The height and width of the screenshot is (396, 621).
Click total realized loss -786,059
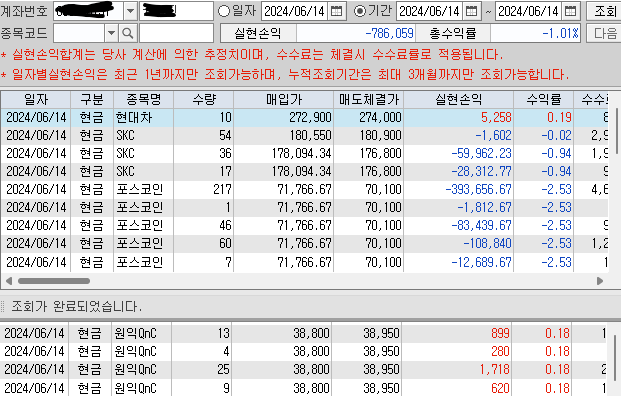point(389,33)
